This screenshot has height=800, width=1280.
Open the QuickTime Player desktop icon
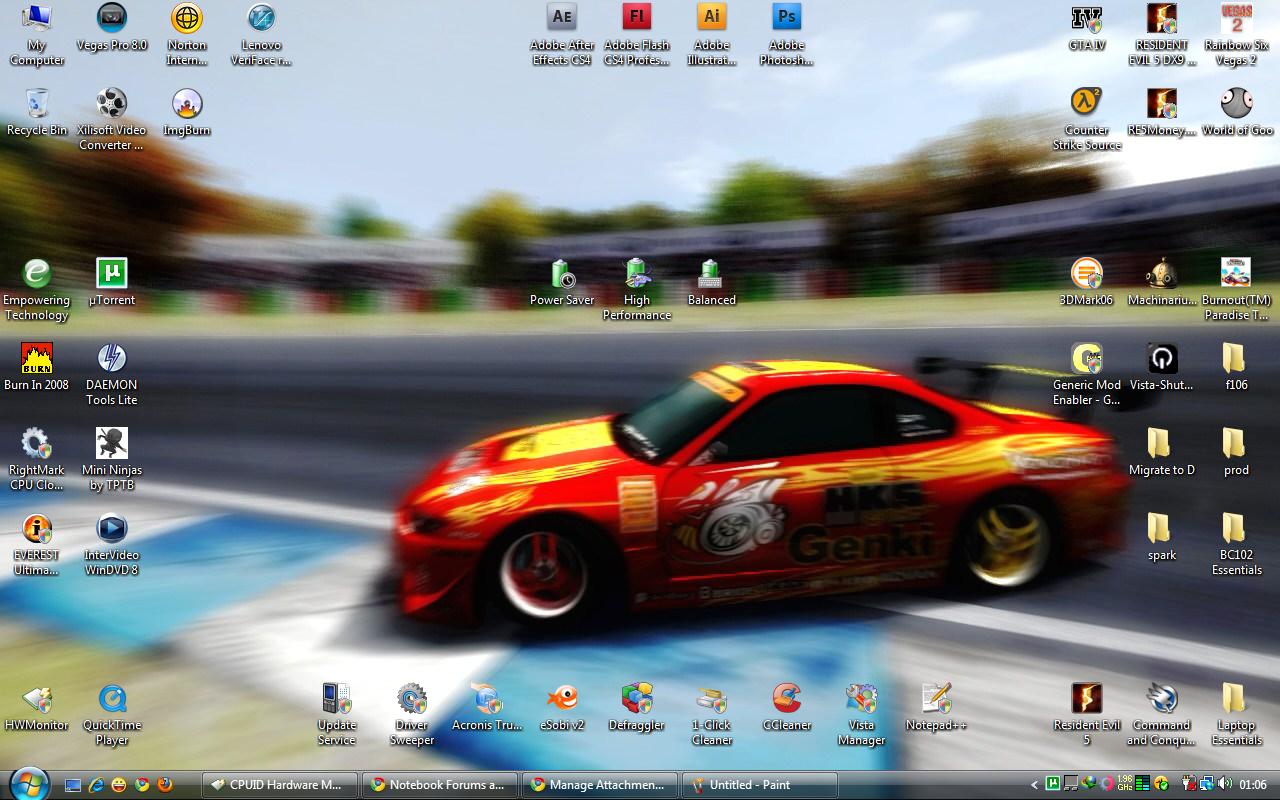[112, 714]
